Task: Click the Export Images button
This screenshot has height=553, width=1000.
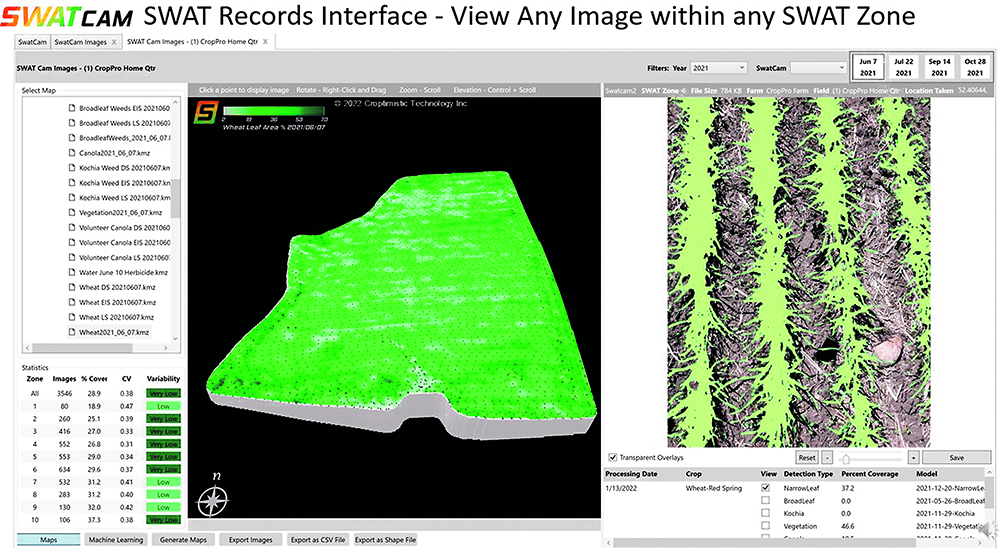Action: pos(251,540)
